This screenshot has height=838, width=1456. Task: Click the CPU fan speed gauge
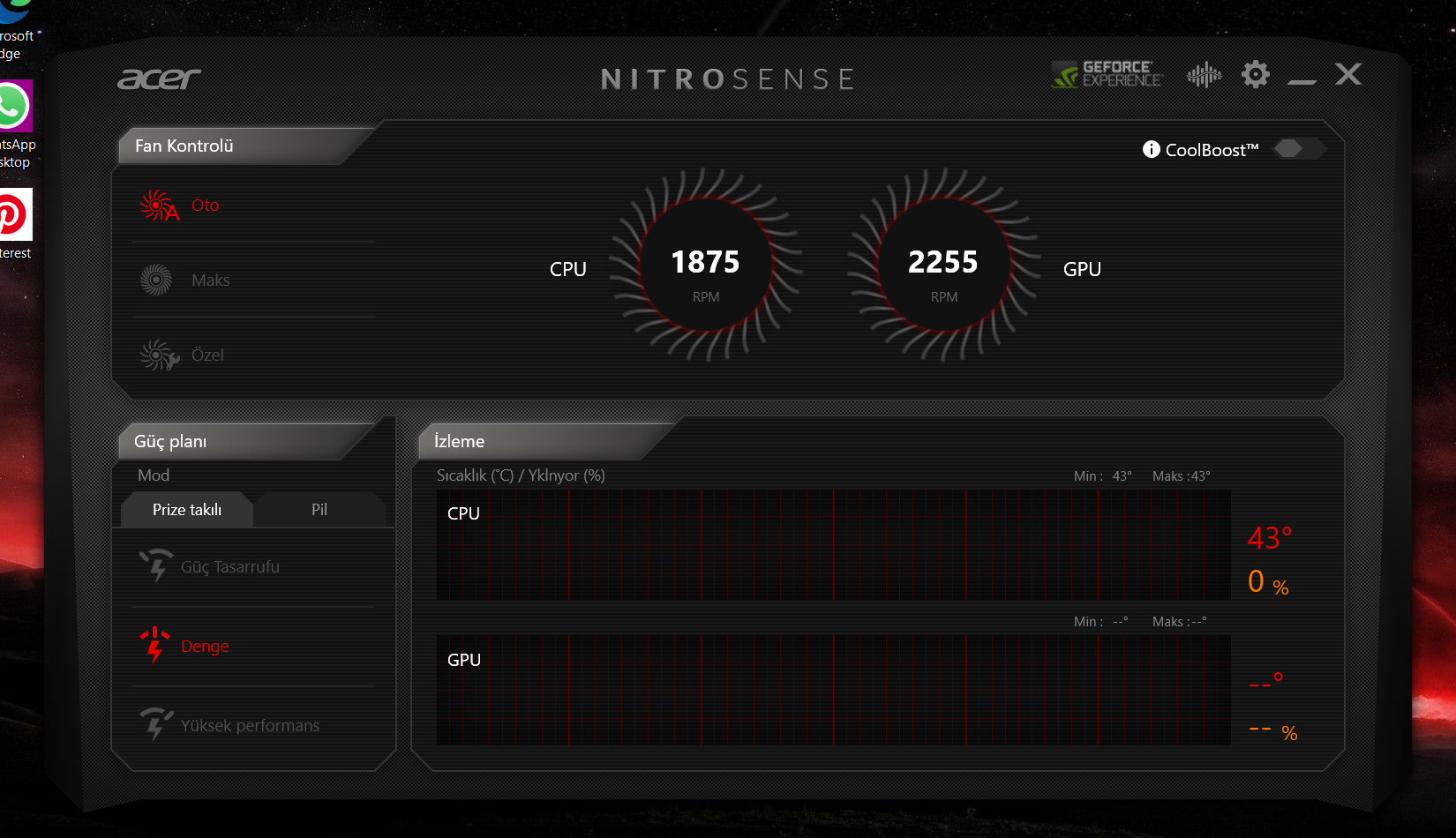coord(705,265)
